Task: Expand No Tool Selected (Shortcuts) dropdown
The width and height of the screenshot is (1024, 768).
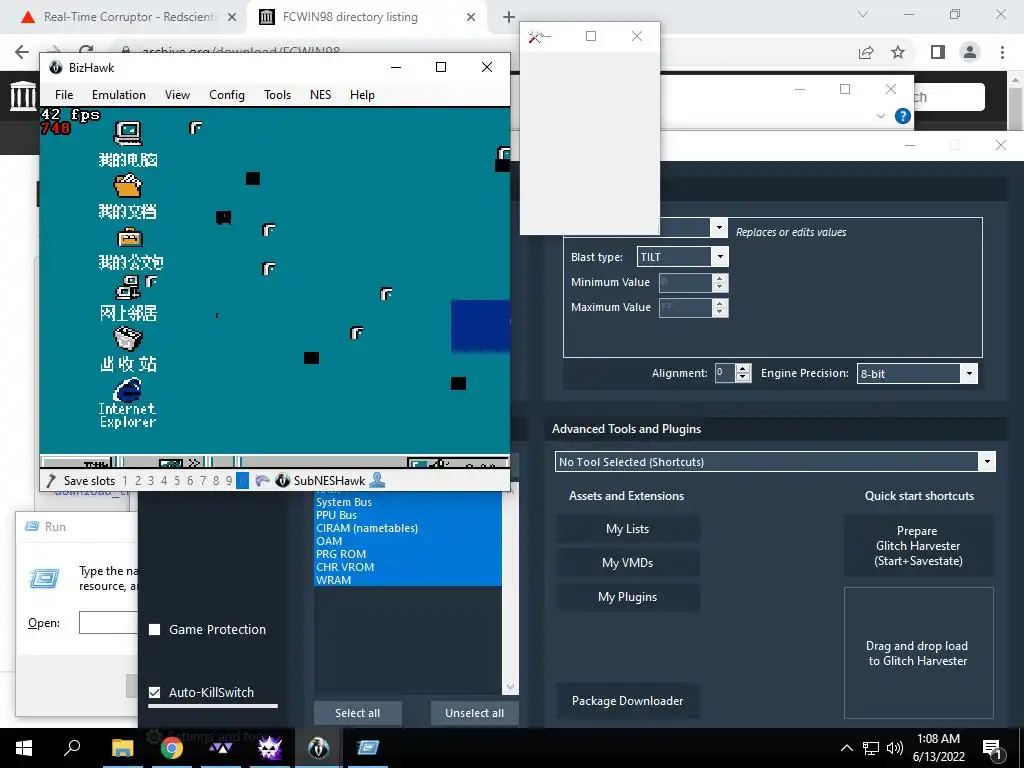Action: click(987, 462)
